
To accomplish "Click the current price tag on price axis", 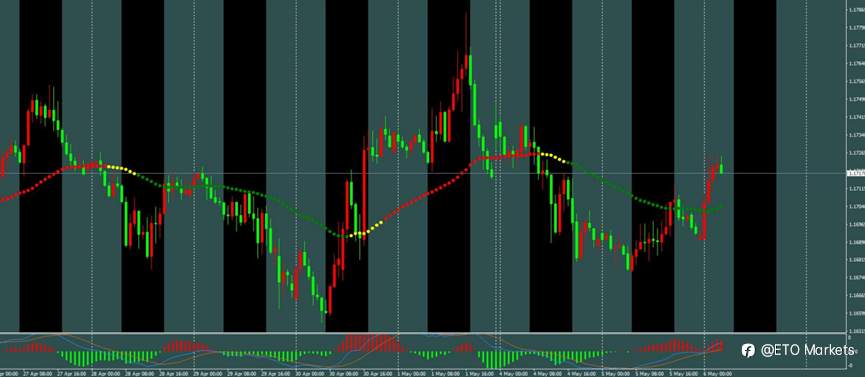I will tap(856, 173).
